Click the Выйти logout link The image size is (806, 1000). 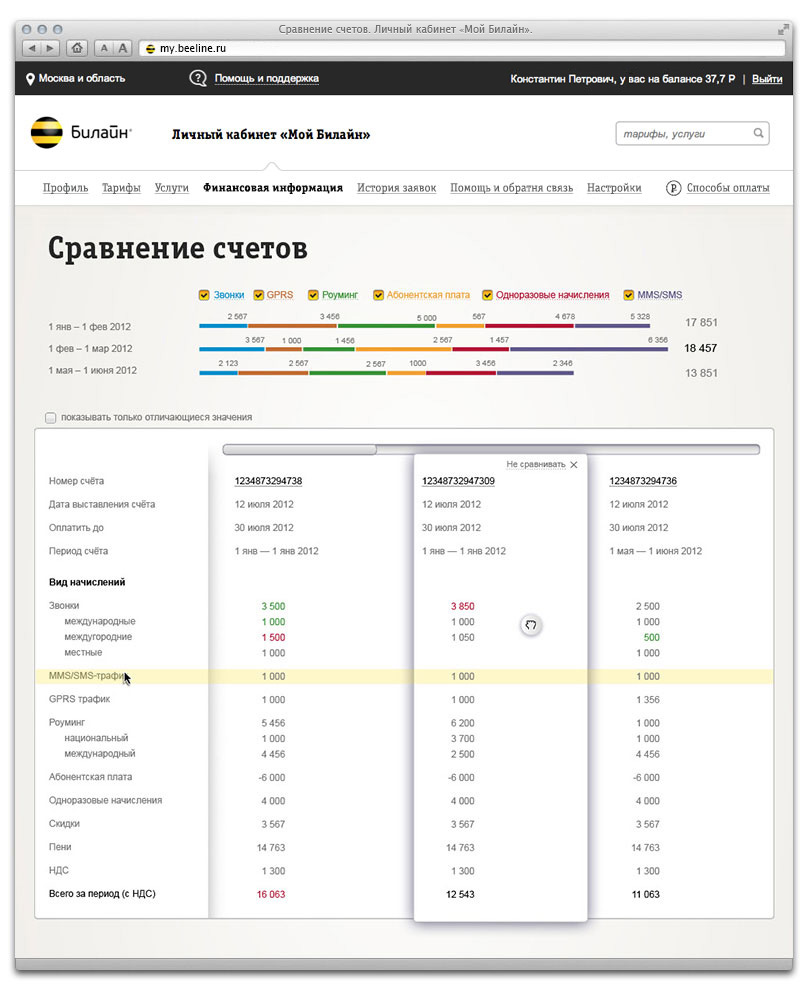point(767,79)
